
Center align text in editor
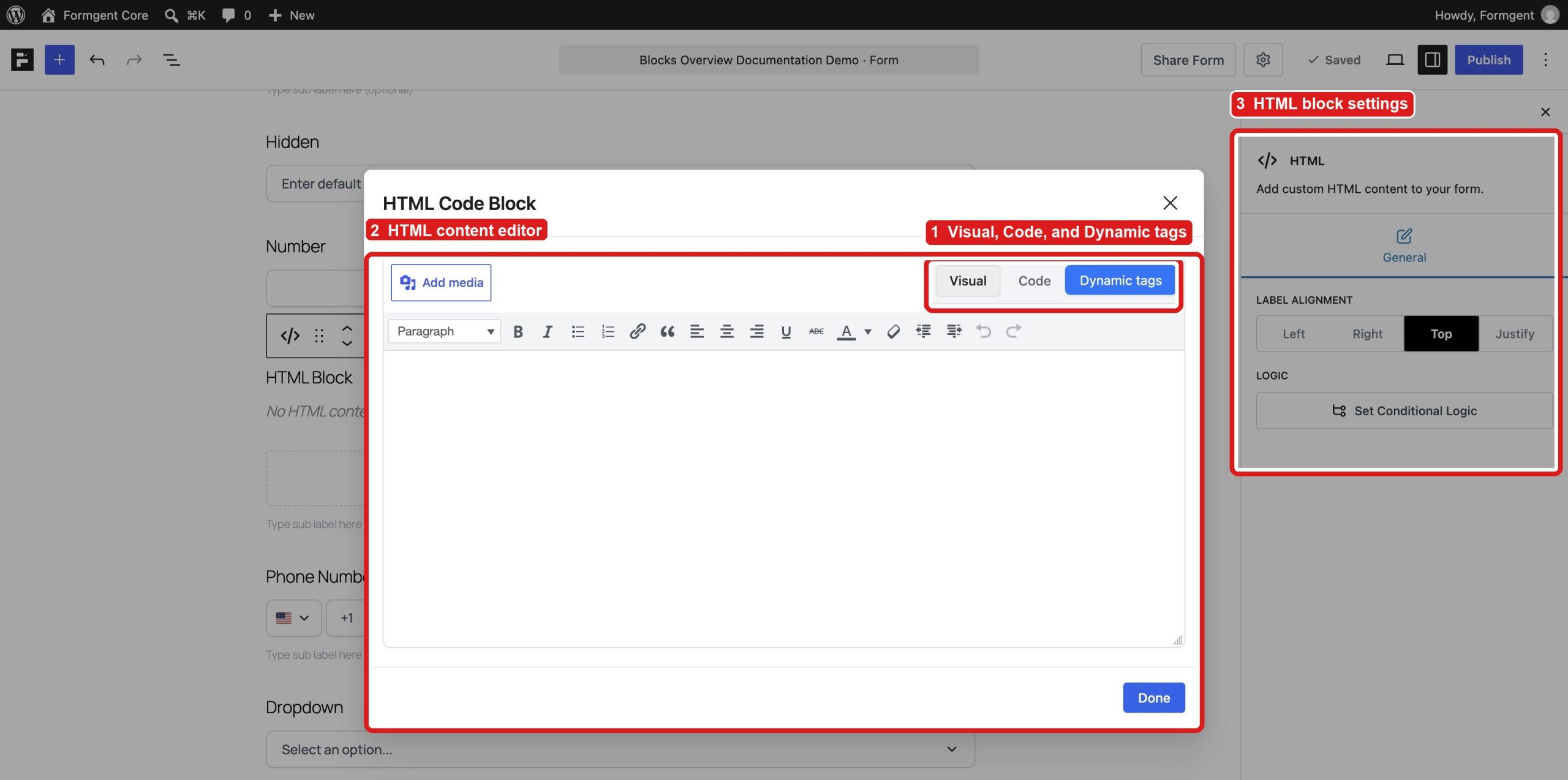coord(726,331)
